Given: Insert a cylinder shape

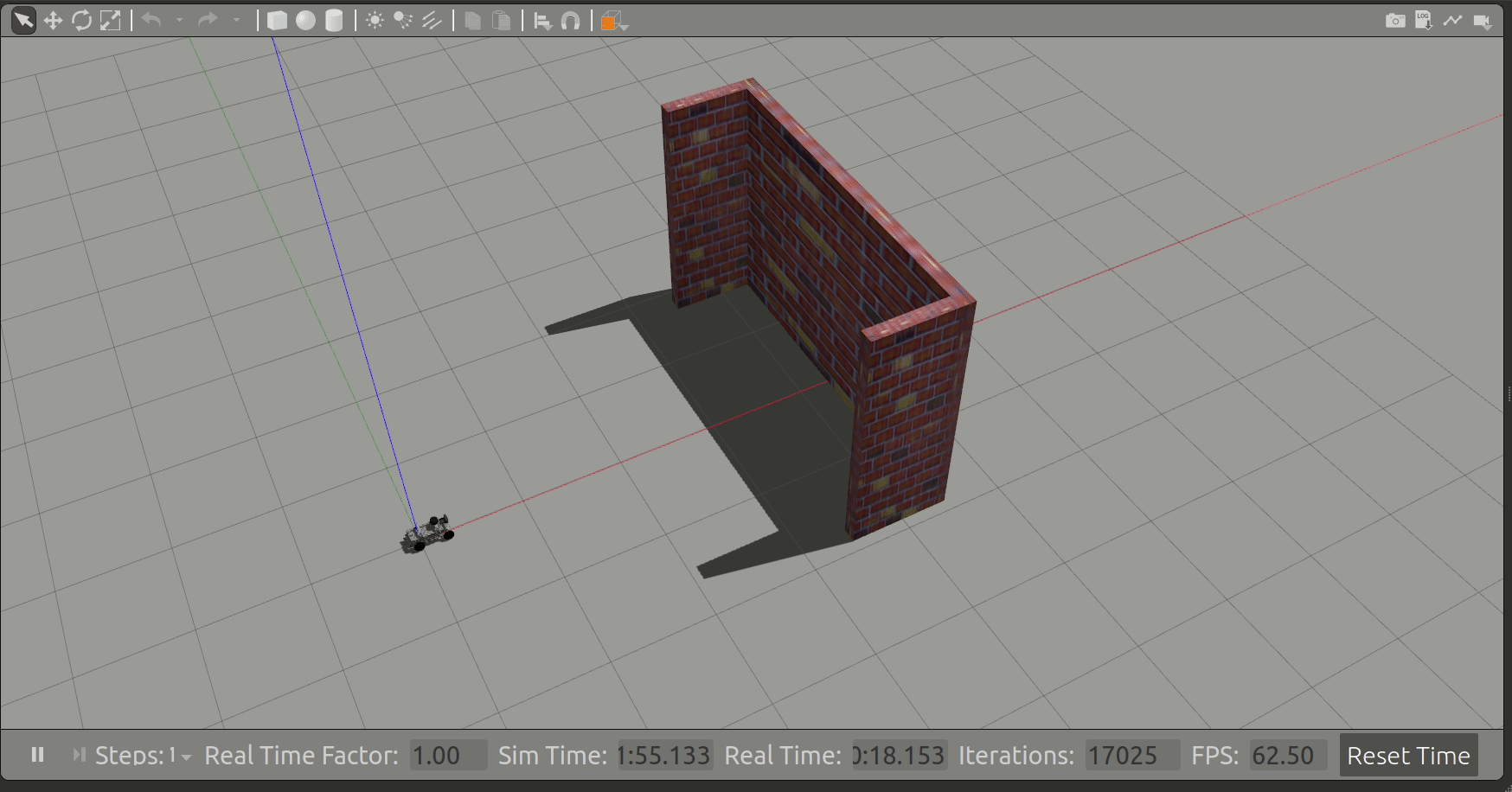Looking at the screenshot, I should coord(334,21).
